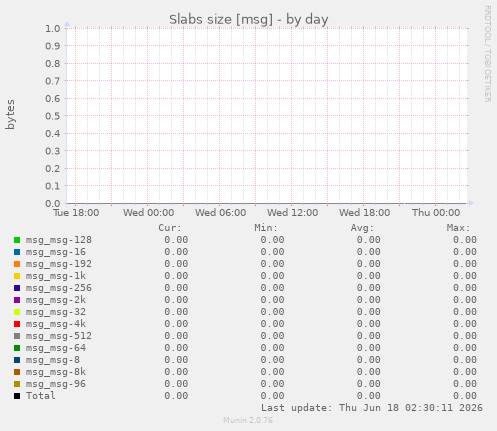Click the Wed 12:00 x-axis label
The width and height of the screenshot is (497, 431).
tap(292, 213)
